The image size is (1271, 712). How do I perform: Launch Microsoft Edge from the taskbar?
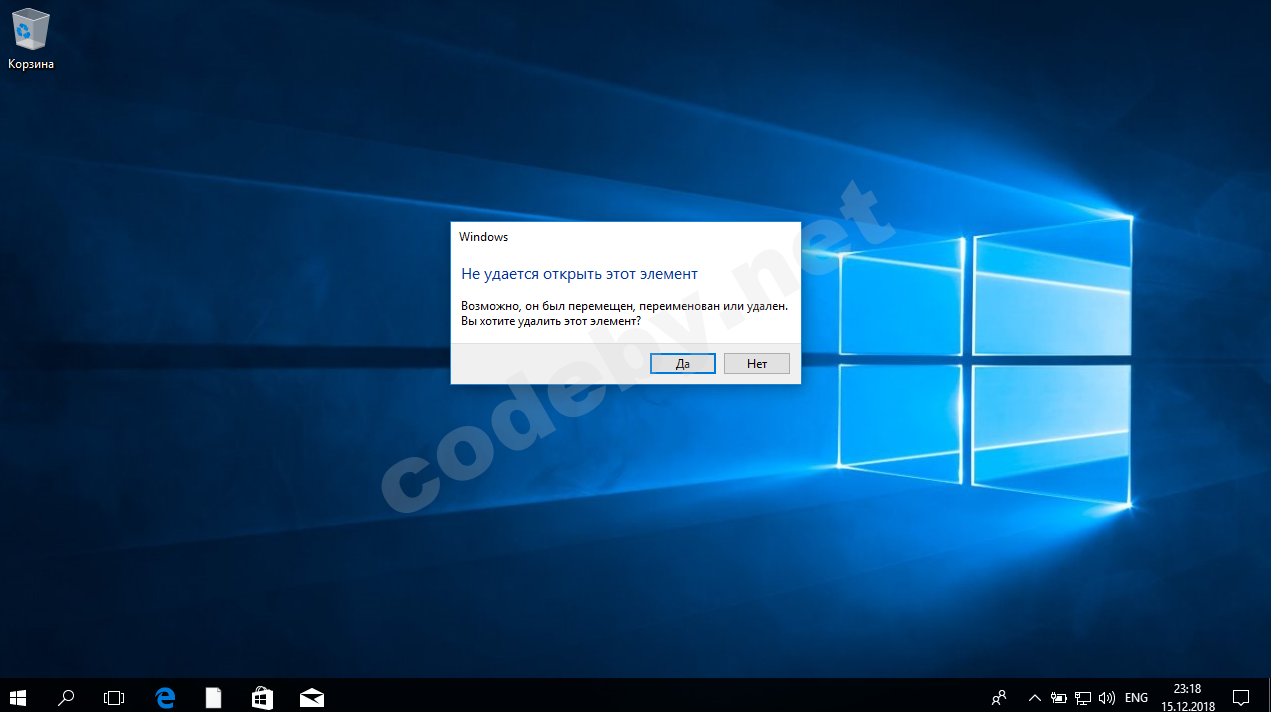165,696
